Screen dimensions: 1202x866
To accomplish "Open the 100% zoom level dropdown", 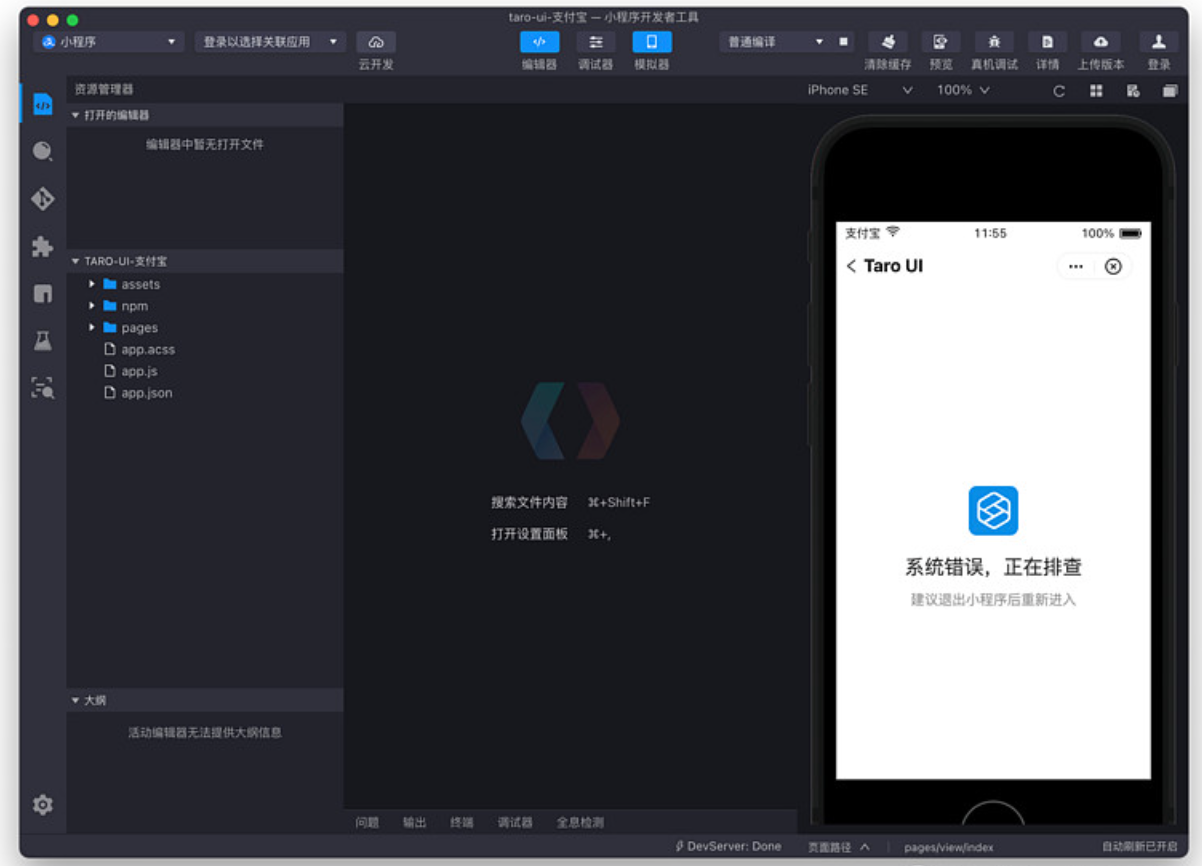I will (963, 90).
